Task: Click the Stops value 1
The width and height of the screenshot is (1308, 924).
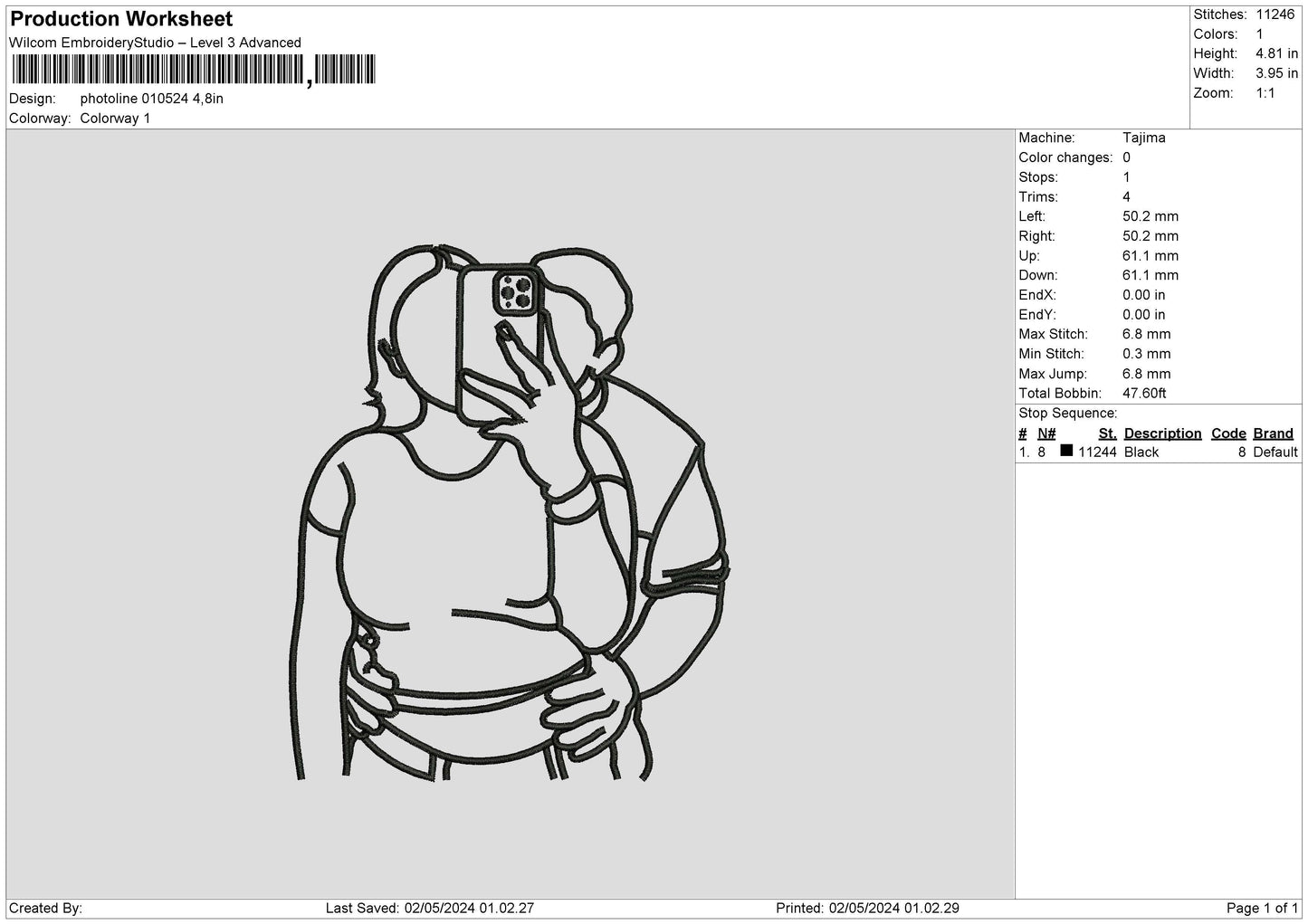Action: pos(1126,177)
